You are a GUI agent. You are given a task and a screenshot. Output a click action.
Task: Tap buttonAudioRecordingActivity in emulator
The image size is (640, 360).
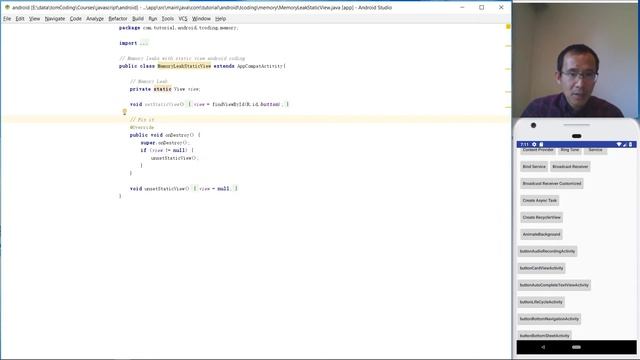[x=547, y=251]
